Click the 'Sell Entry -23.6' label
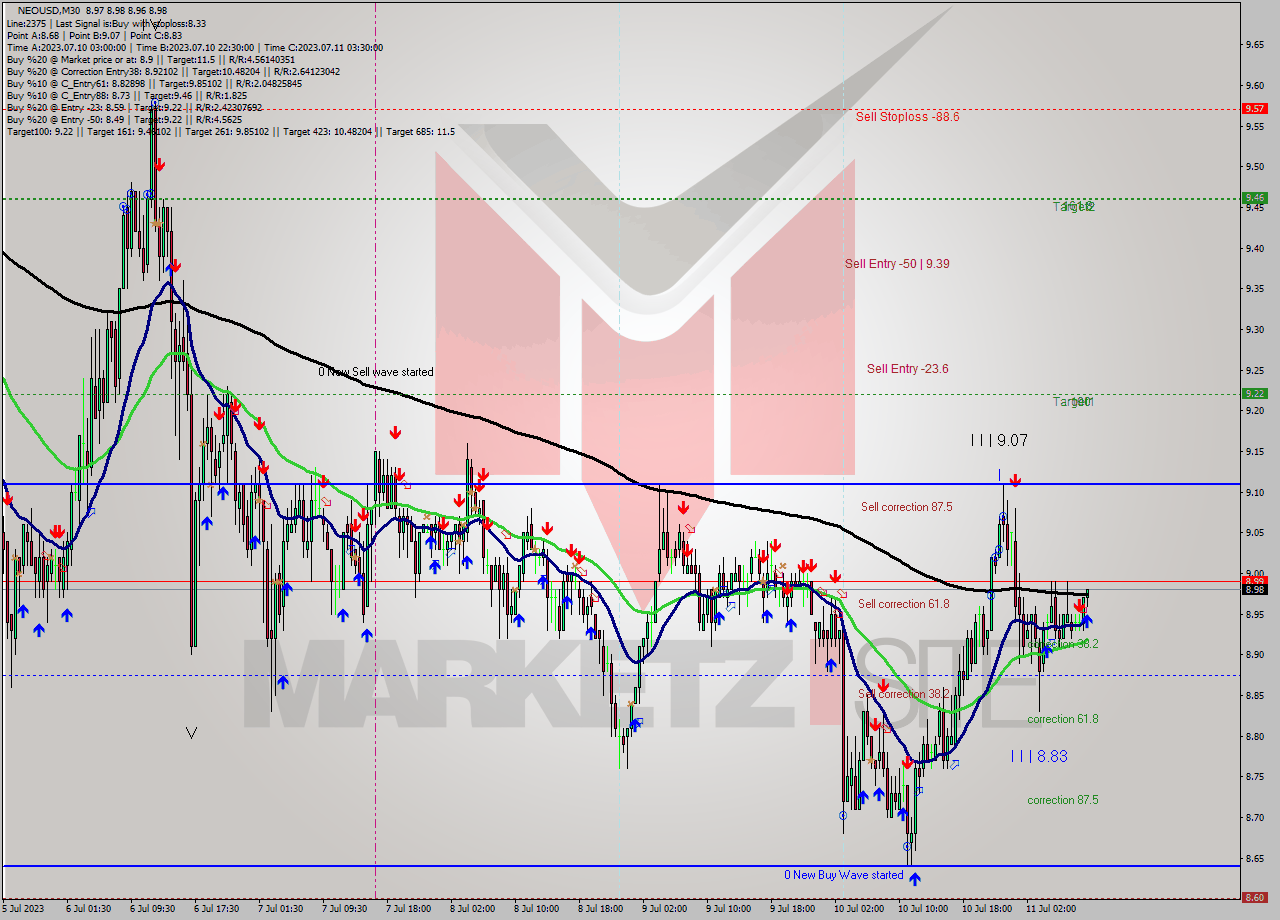 pos(907,368)
